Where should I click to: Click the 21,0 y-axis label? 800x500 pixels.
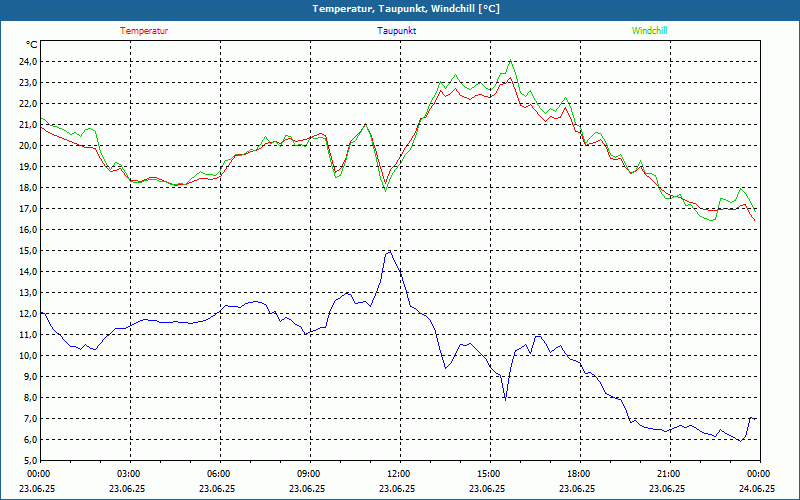coord(29,124)
